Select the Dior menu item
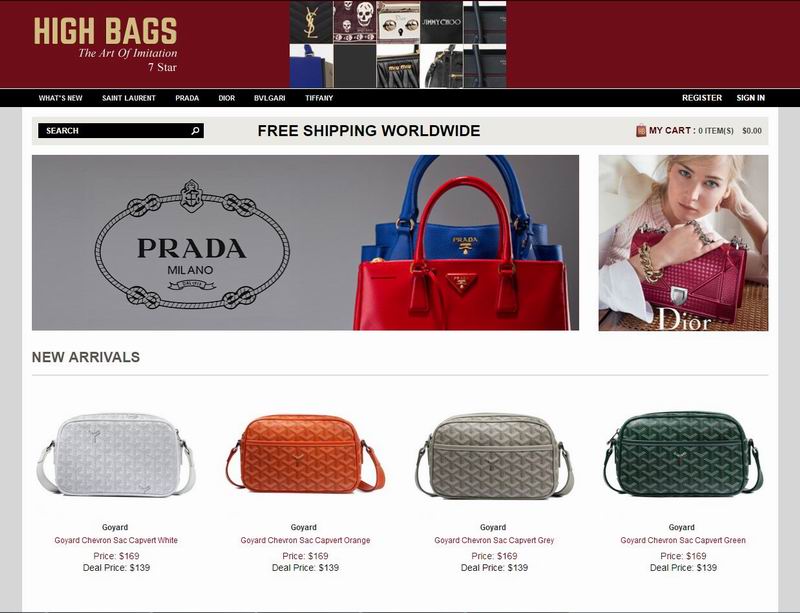 [x=227, y=98]
